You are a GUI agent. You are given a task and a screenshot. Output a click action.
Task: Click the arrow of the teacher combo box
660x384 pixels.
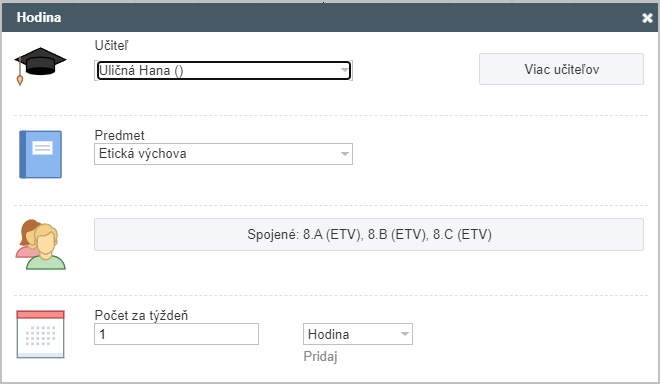point(344,70)
